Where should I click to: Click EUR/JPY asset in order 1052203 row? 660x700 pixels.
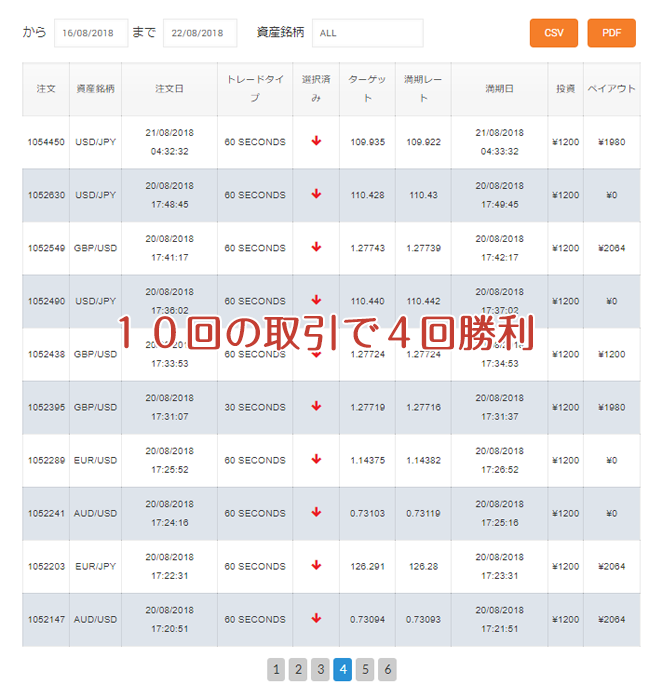point(95,566)
